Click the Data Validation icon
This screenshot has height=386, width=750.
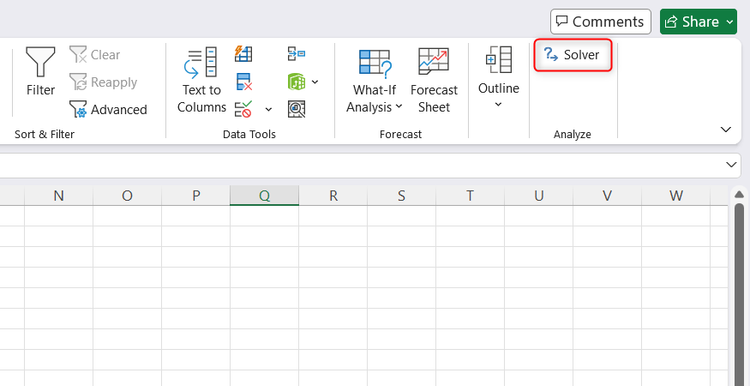[x=243, y=109]
